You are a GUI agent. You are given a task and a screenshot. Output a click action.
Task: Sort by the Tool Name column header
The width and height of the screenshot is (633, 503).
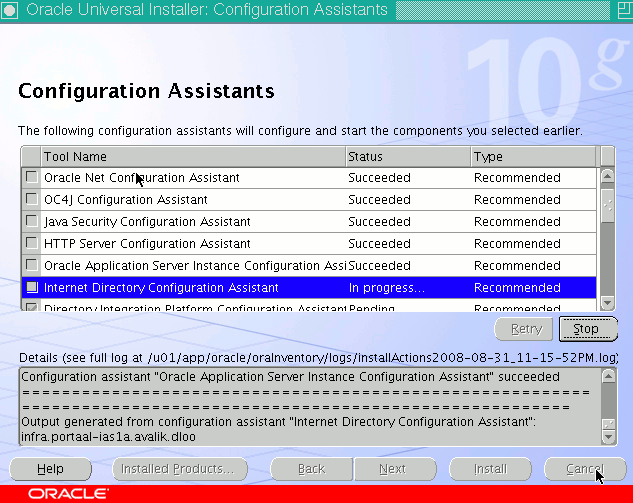(x=193, y=156)
